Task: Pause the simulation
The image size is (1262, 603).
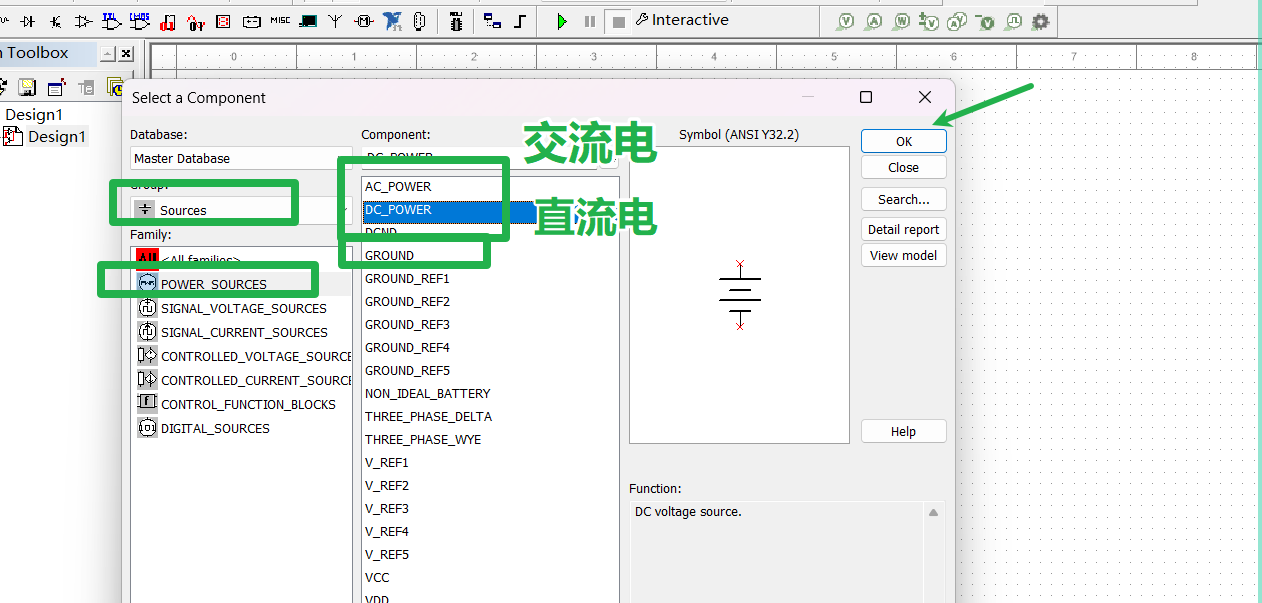Action: (590, 21)
